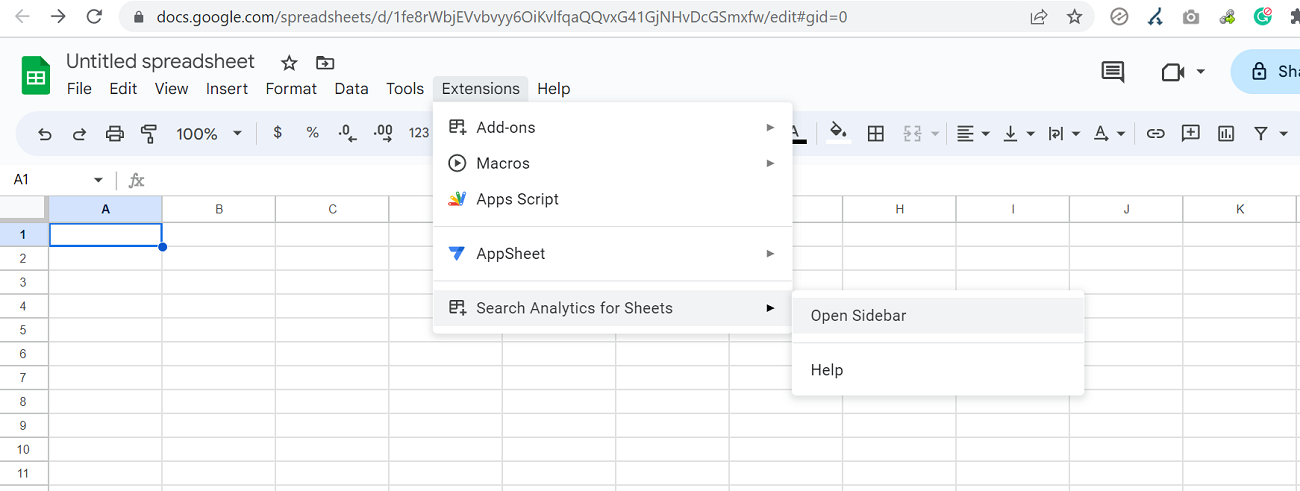Move the document to a folder
Screen dimensions: 1300x491
325,63
